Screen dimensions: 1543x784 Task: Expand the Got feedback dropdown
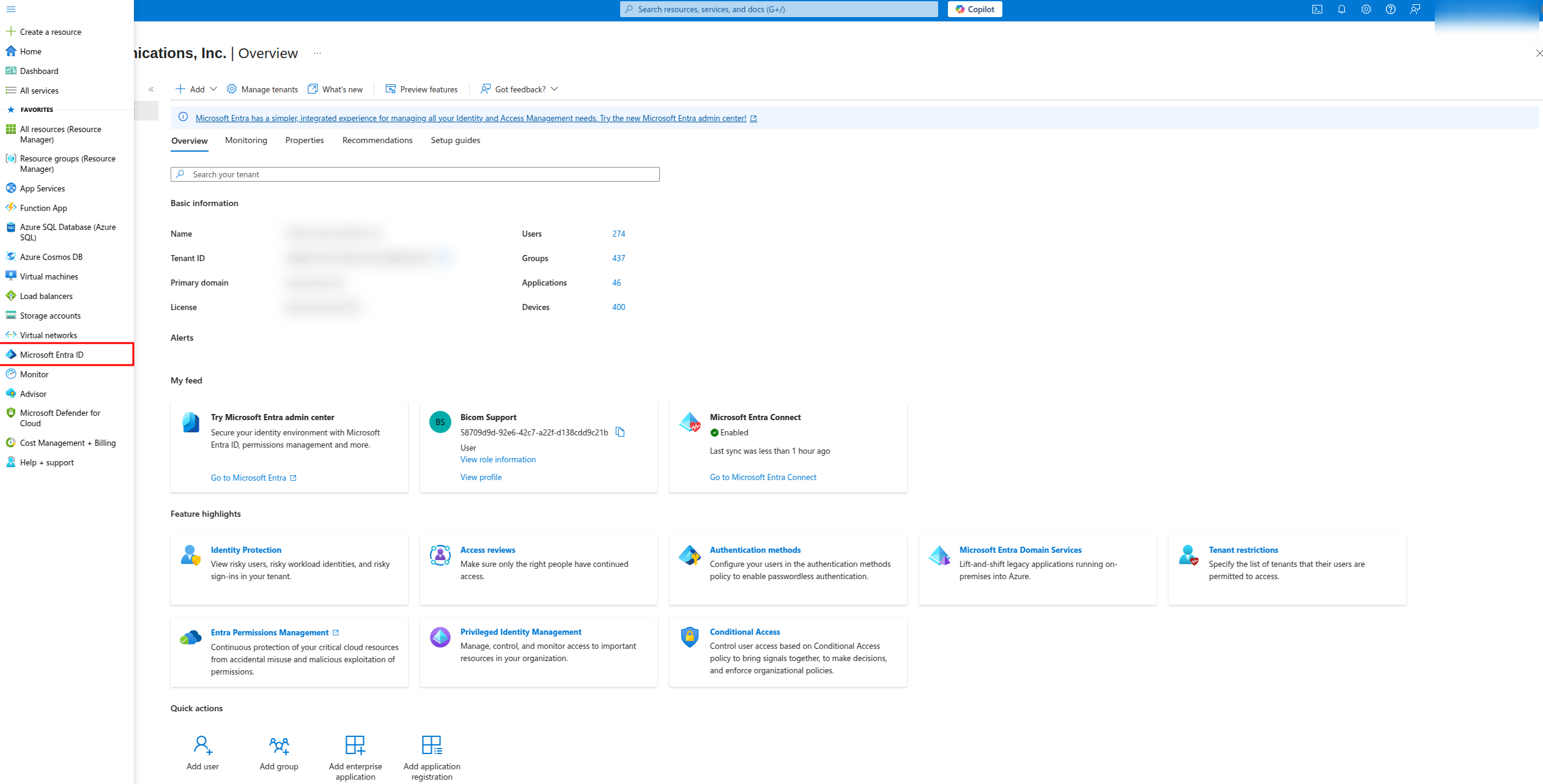(554, 89)
